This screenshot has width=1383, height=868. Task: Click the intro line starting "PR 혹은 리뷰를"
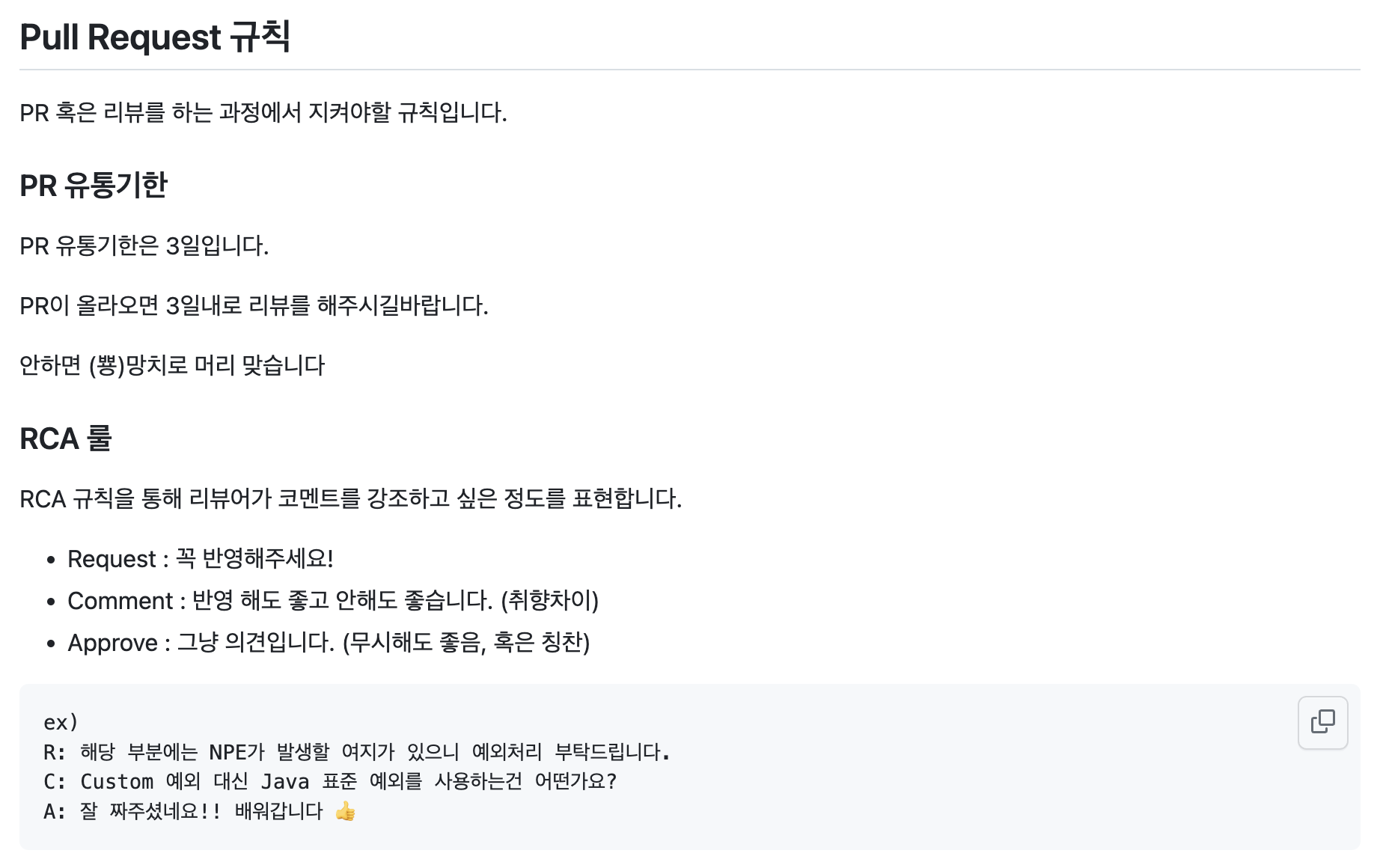pyautogui.click(x=263, y=113)
